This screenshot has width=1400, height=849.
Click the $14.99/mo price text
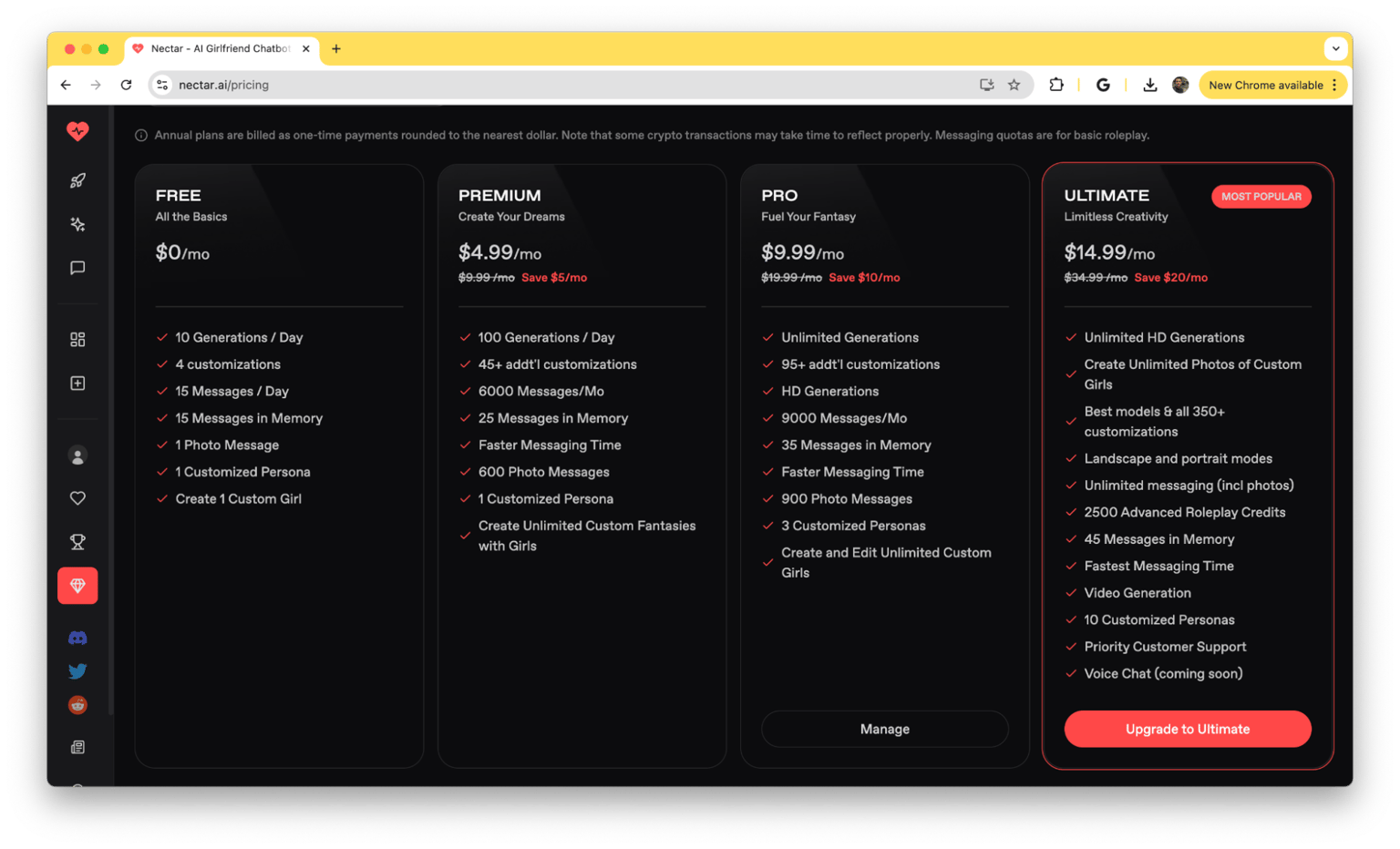pos(1109,253)
